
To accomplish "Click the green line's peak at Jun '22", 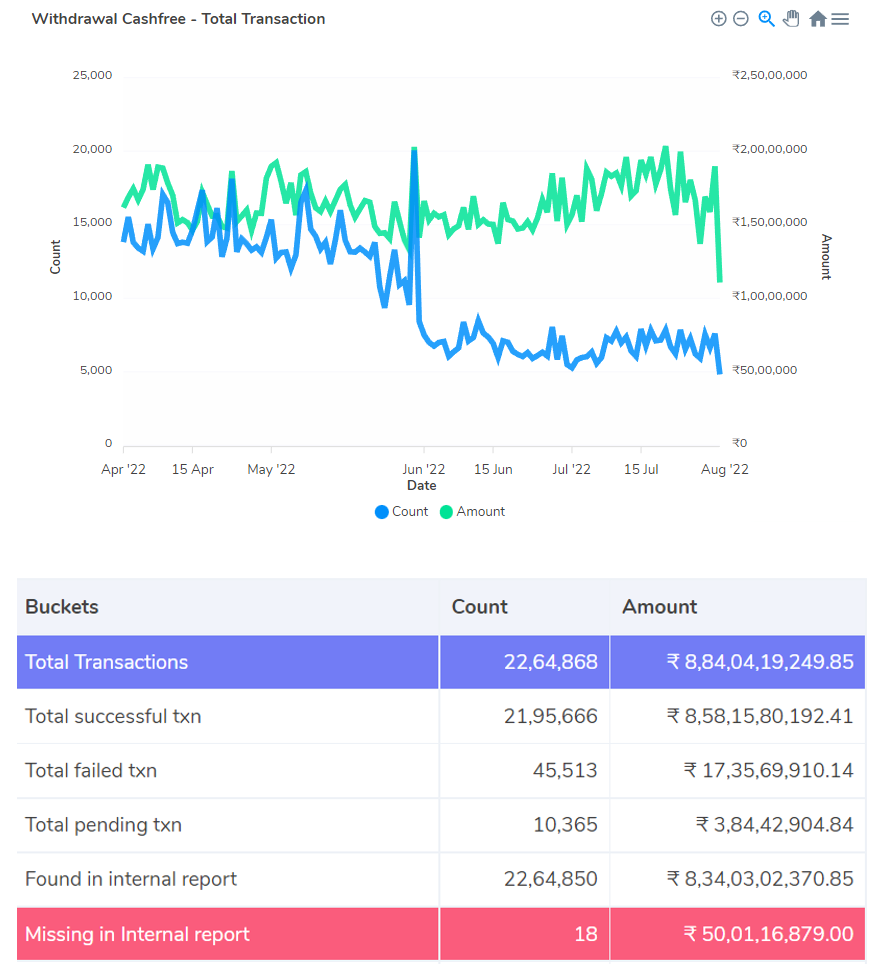I will pyautogui.click(x=413, y=150).
